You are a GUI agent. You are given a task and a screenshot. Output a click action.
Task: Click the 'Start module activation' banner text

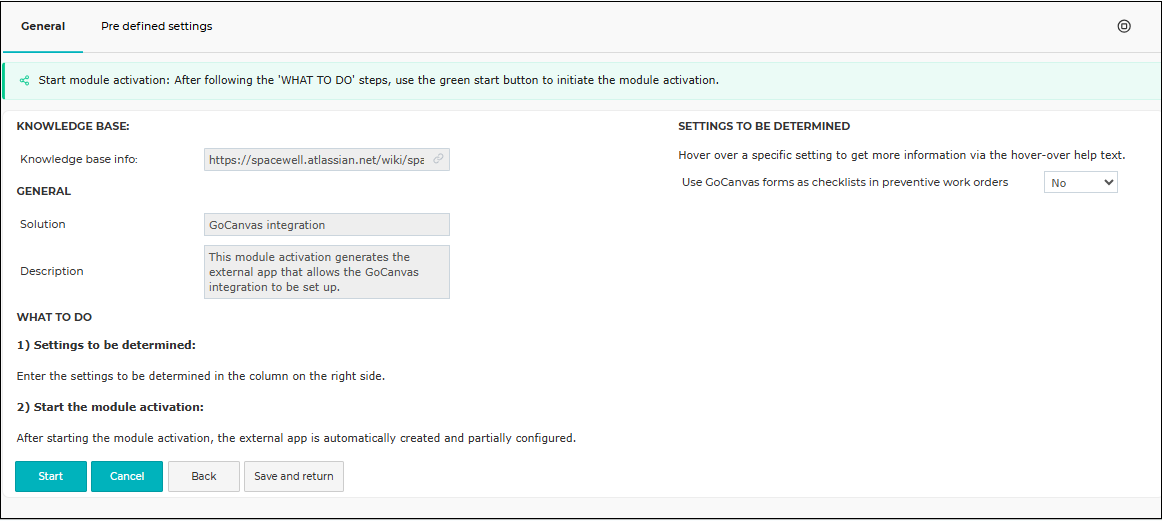click(x=379, y=80)
